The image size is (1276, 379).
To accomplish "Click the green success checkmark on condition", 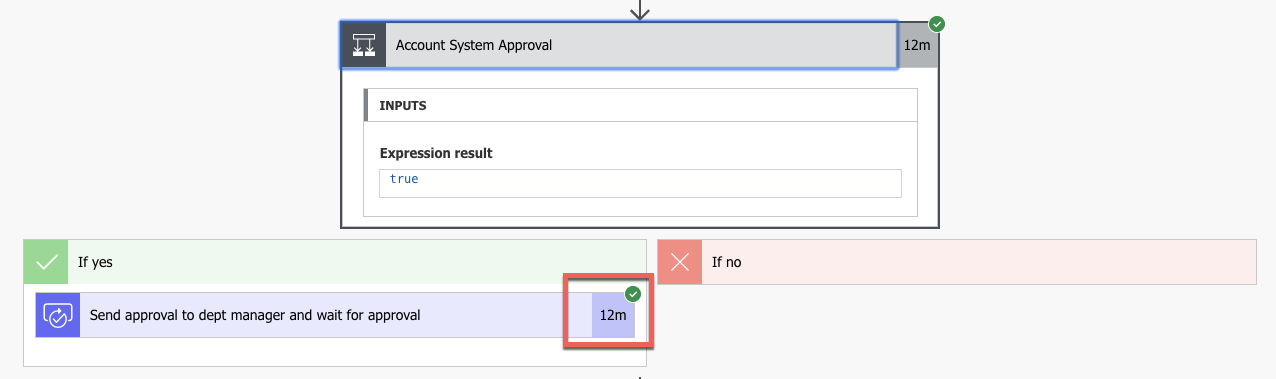I will [x=937, y=23].
